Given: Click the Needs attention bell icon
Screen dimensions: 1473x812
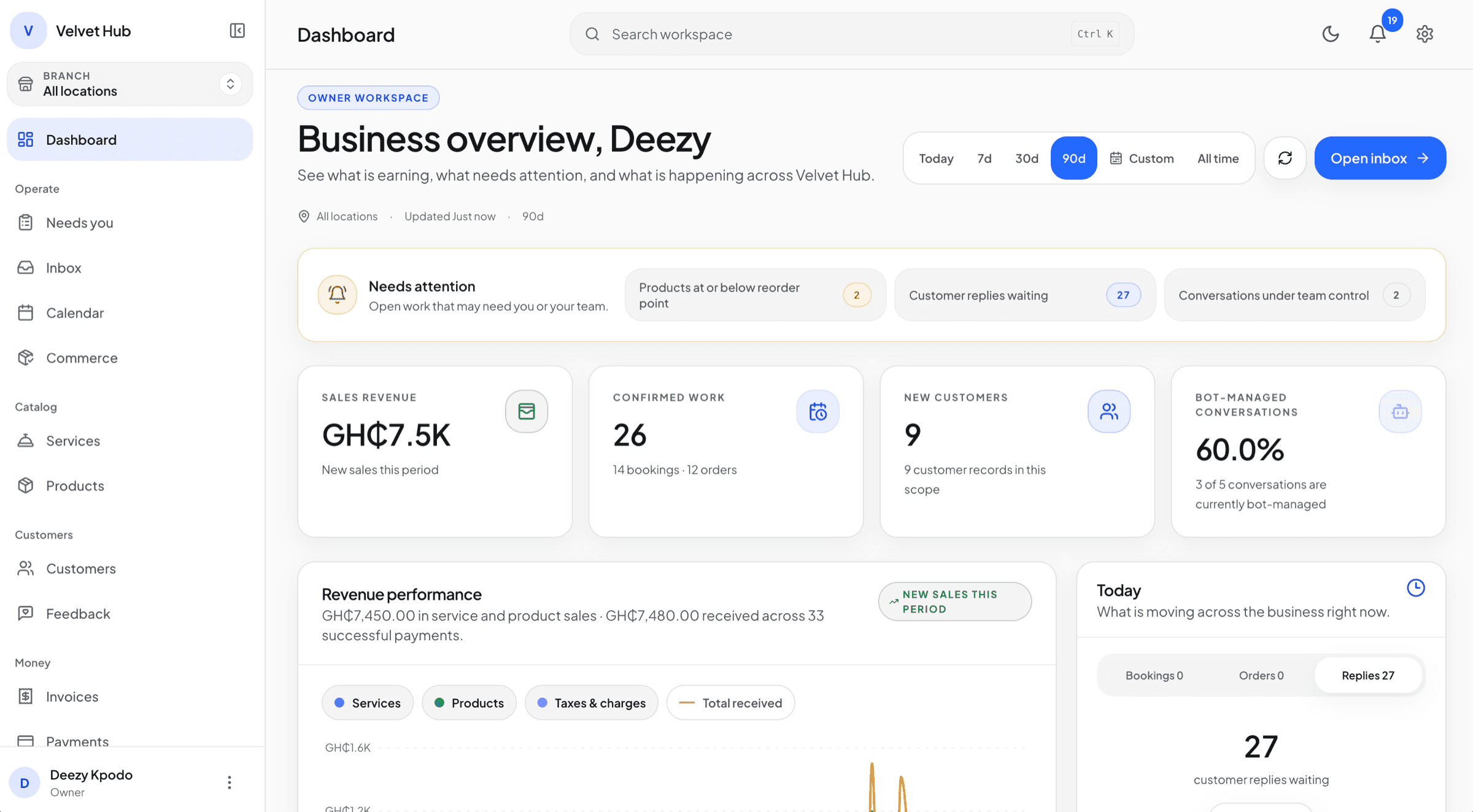Looking at the screenshot, I should pyautogui.click(x=337, y=295).
